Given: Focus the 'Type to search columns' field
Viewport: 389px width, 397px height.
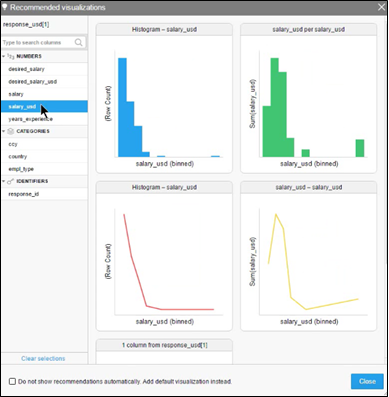Looking at the screenshot, I should click(x=38, y=42).
